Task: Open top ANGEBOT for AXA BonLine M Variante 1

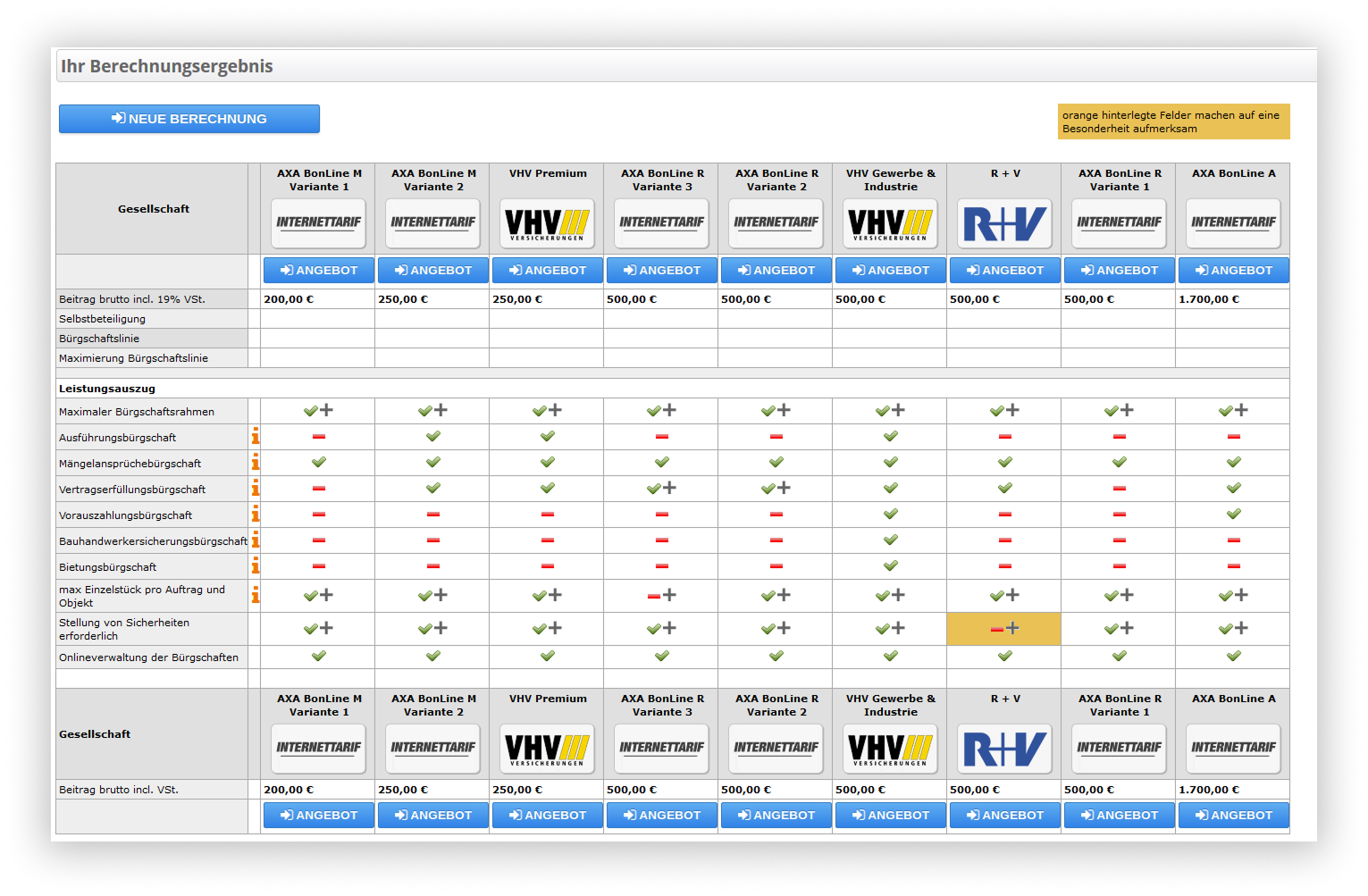Action: 319,270
